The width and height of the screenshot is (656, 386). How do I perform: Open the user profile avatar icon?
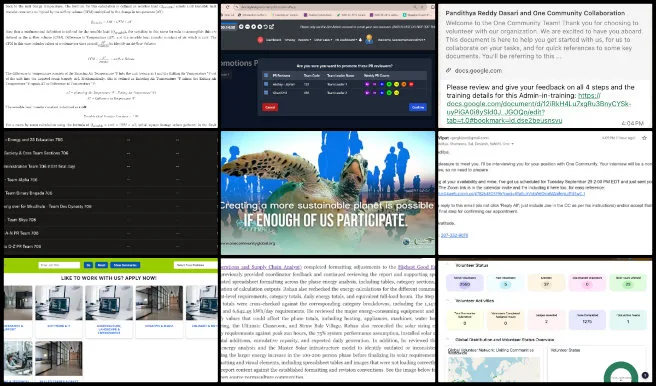[369, 40]
